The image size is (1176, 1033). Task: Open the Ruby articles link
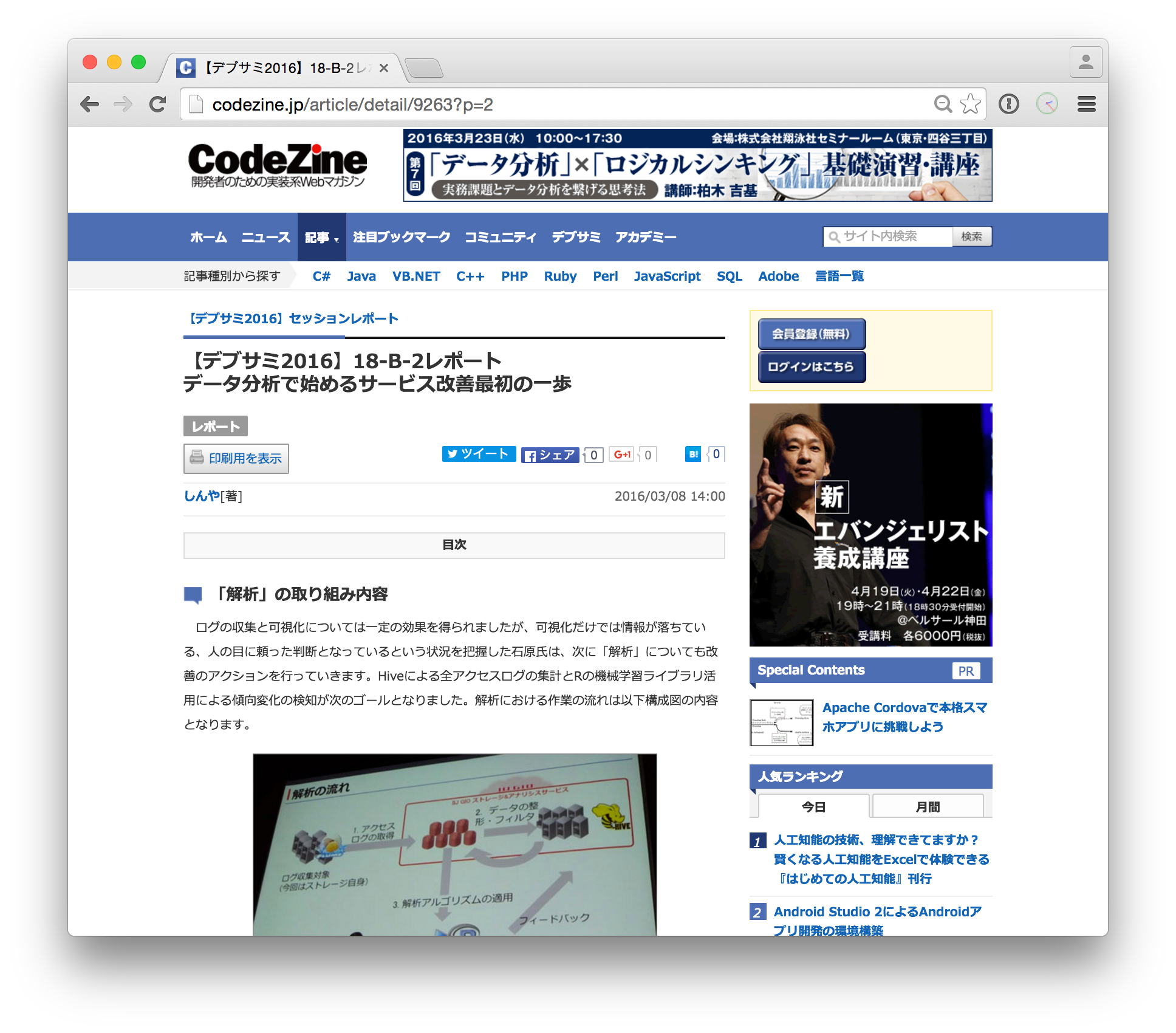560,276
